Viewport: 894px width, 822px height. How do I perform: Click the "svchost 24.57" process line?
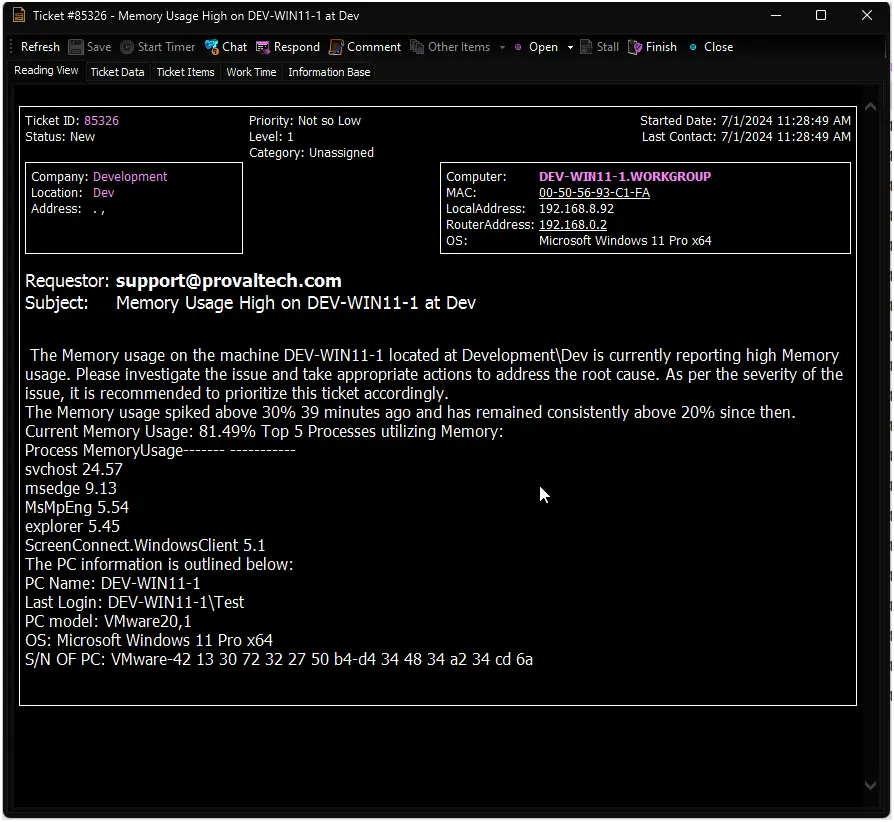74,470
